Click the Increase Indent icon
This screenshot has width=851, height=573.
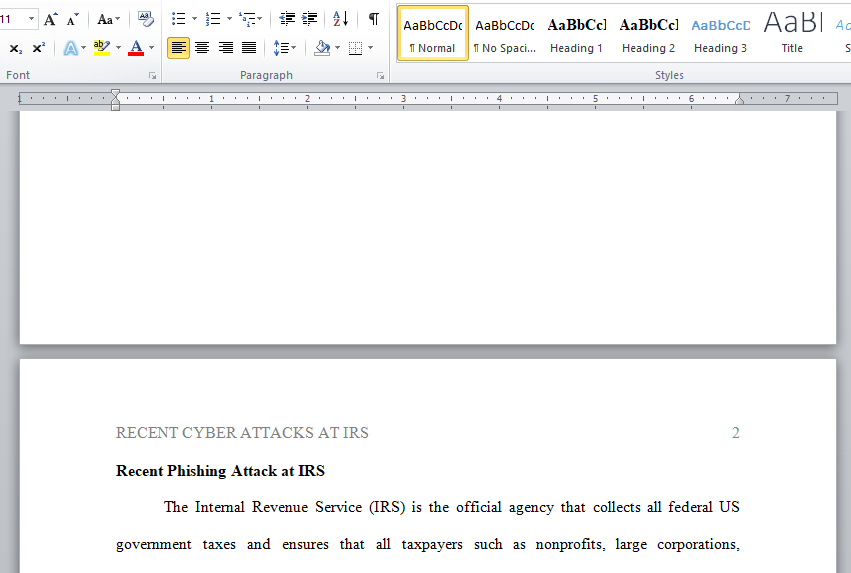pos(309,20)
